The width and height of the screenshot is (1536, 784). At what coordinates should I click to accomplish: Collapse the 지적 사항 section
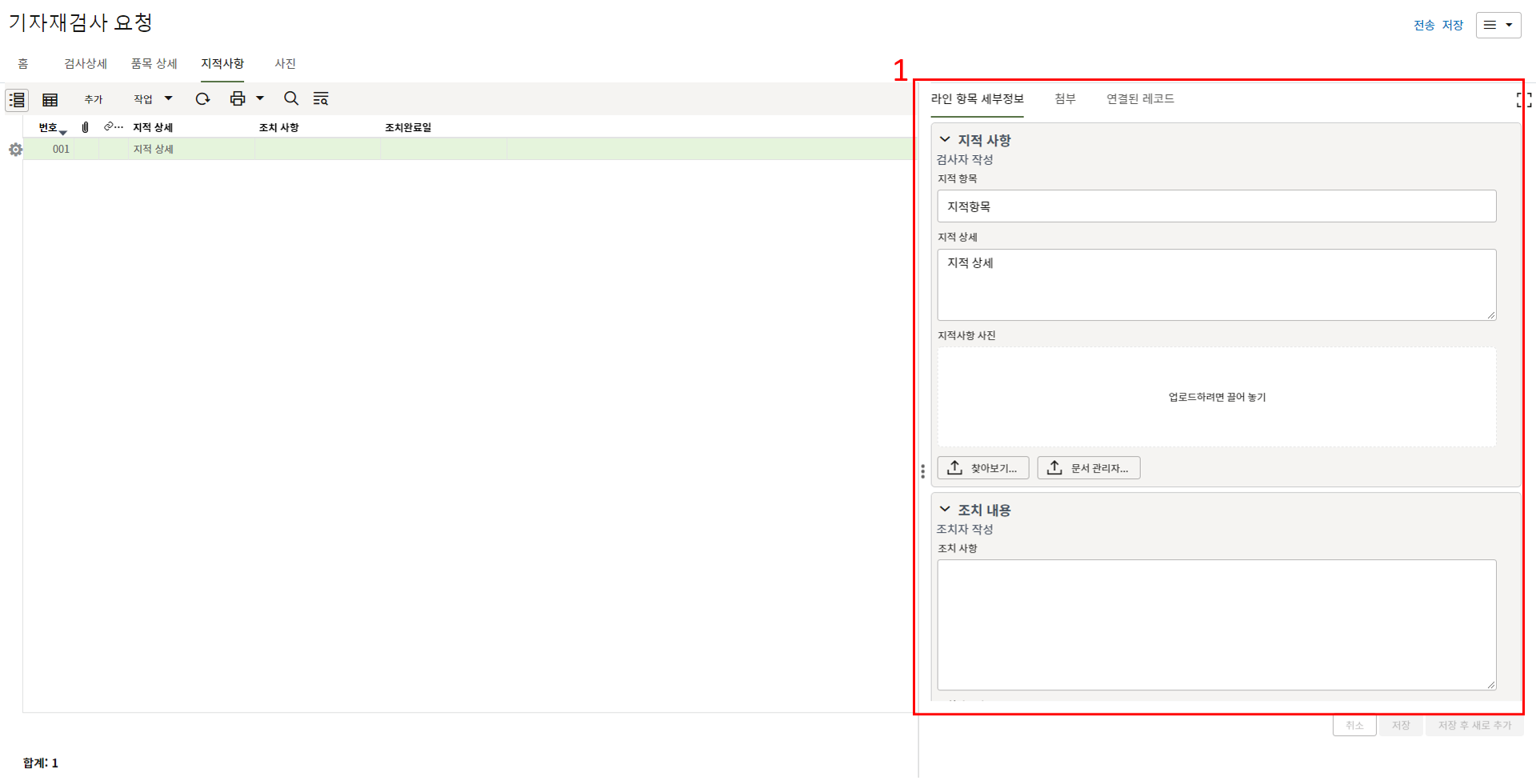click(945, 140)
